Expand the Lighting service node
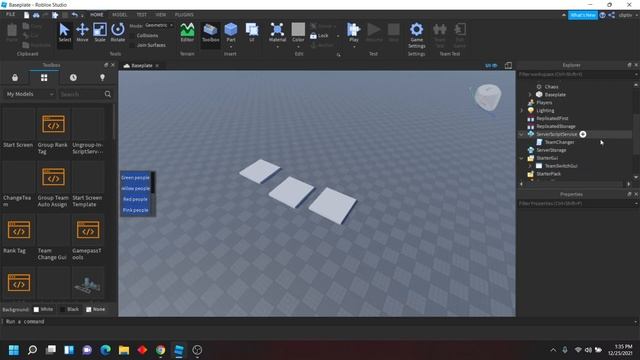 coord(522,111)
